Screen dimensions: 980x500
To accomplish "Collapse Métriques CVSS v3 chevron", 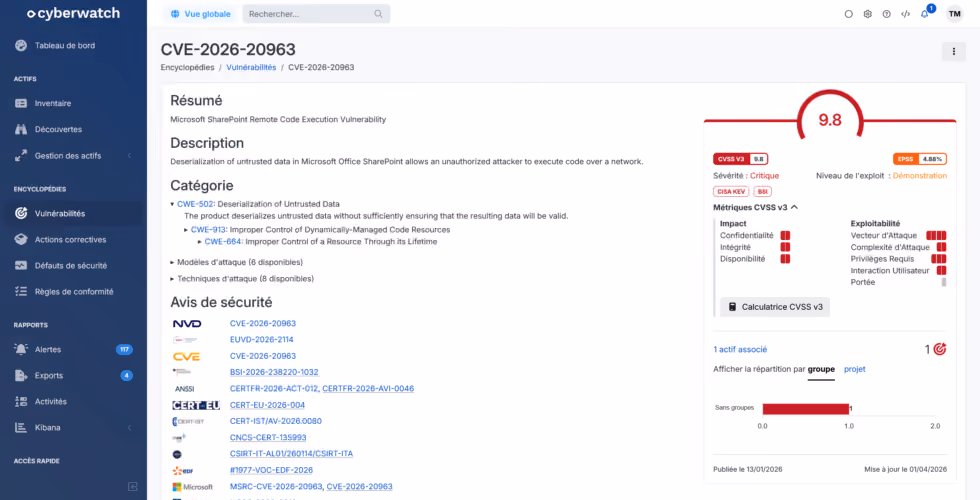I will coord(794,207).
